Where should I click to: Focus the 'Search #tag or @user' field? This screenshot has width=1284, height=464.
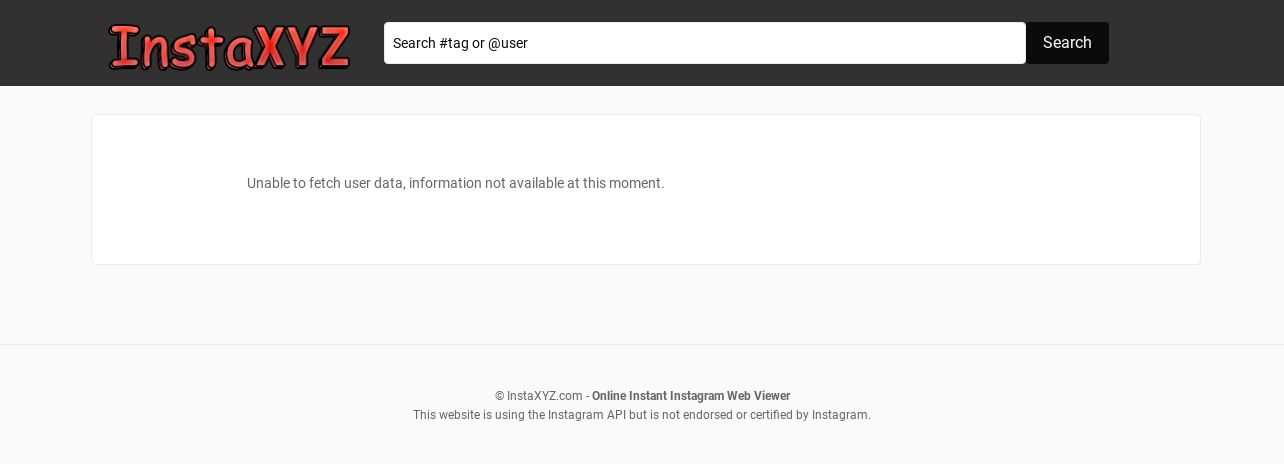[x=705, y=43]
